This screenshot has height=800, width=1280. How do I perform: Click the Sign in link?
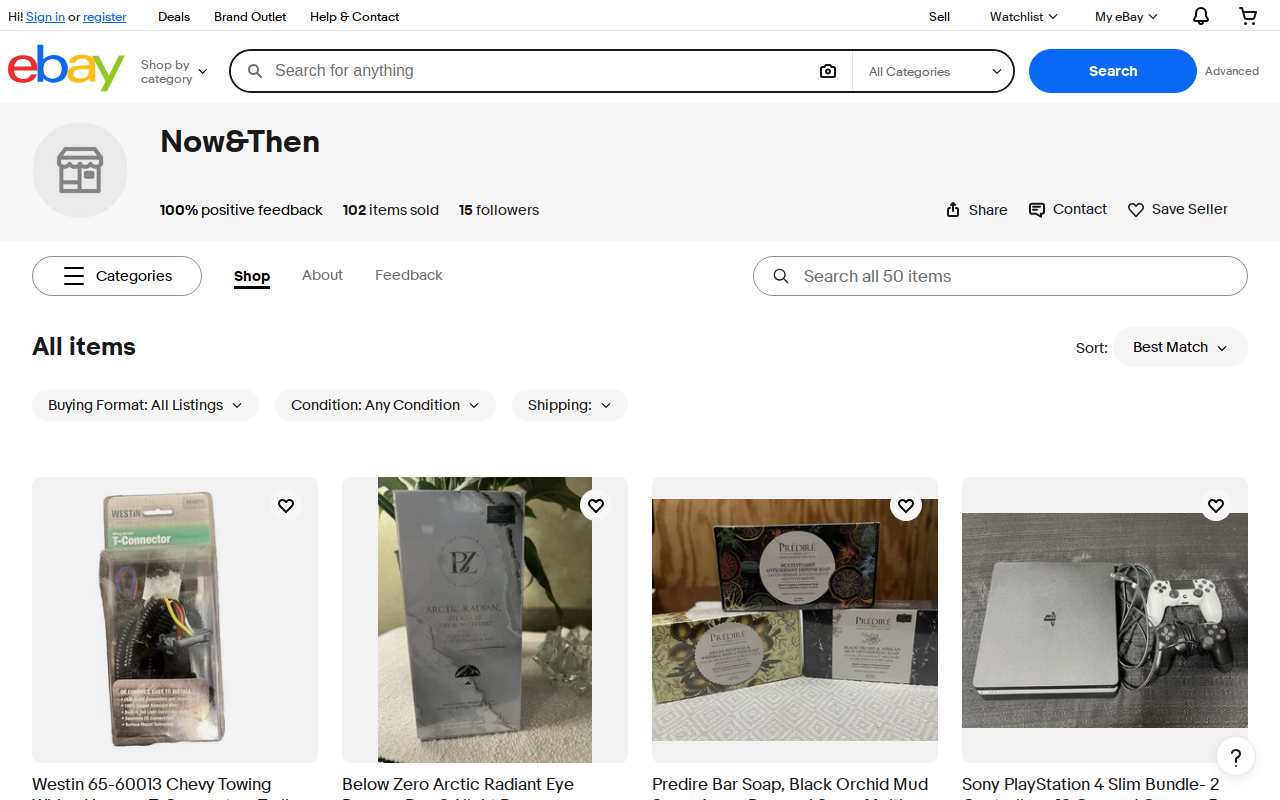(45, 17)
